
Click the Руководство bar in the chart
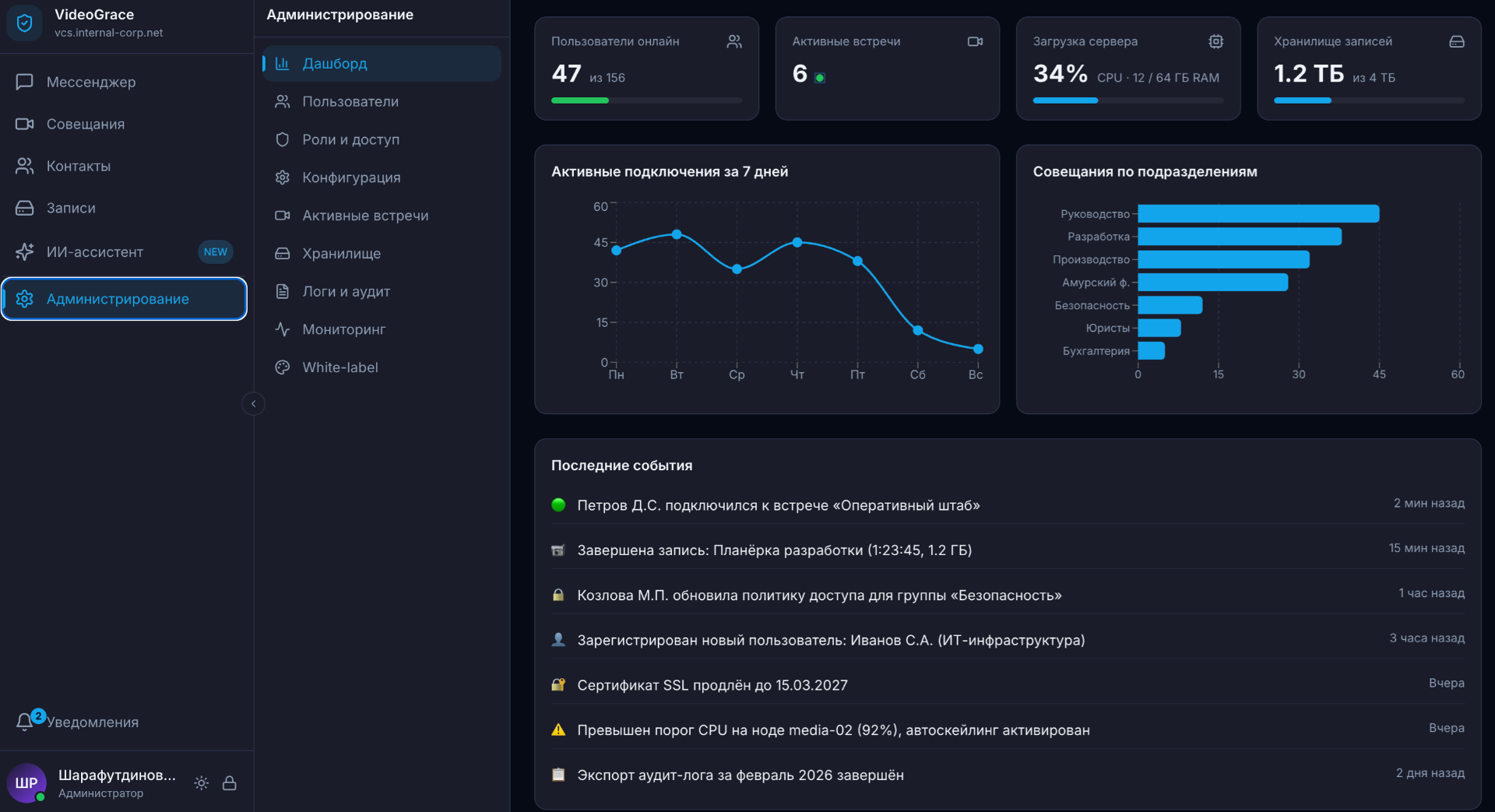pyautogui.click(x=1258, y=213)
